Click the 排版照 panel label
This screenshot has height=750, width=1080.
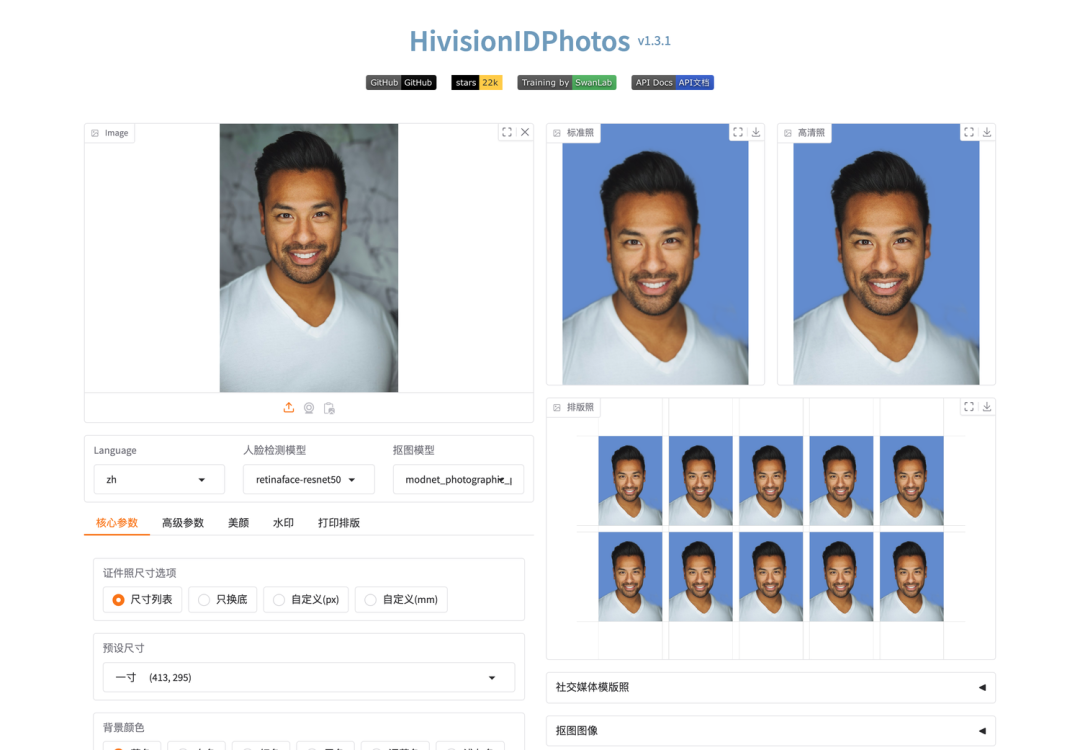[574, 408]
